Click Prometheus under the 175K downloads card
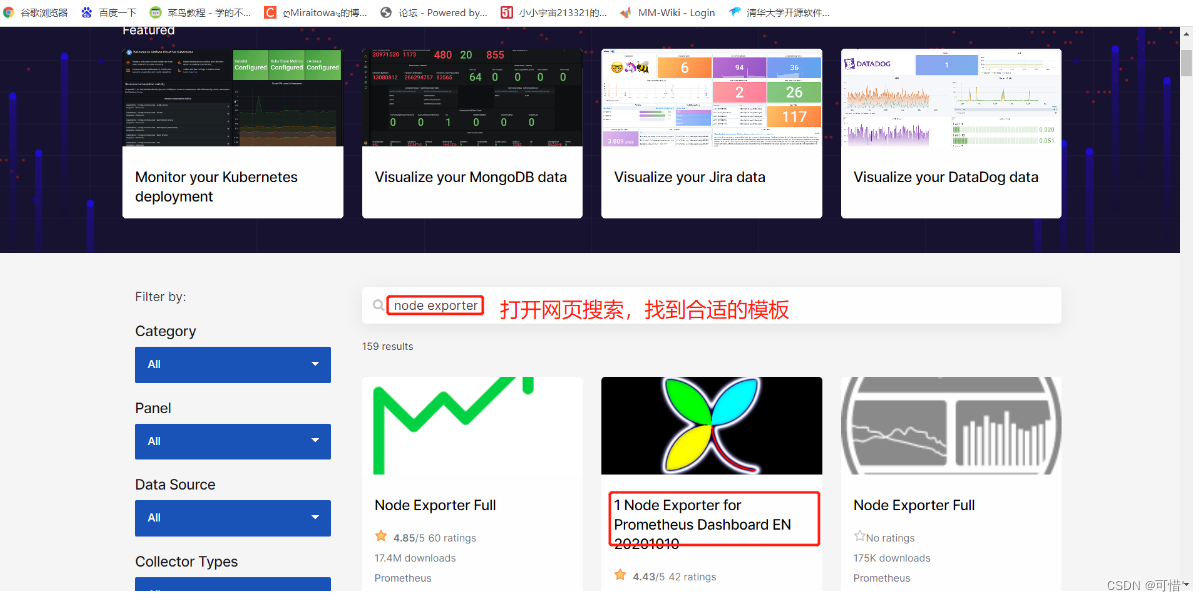Screen dimensions: 1199x601 pyautogui.click(x=882, y=578)
